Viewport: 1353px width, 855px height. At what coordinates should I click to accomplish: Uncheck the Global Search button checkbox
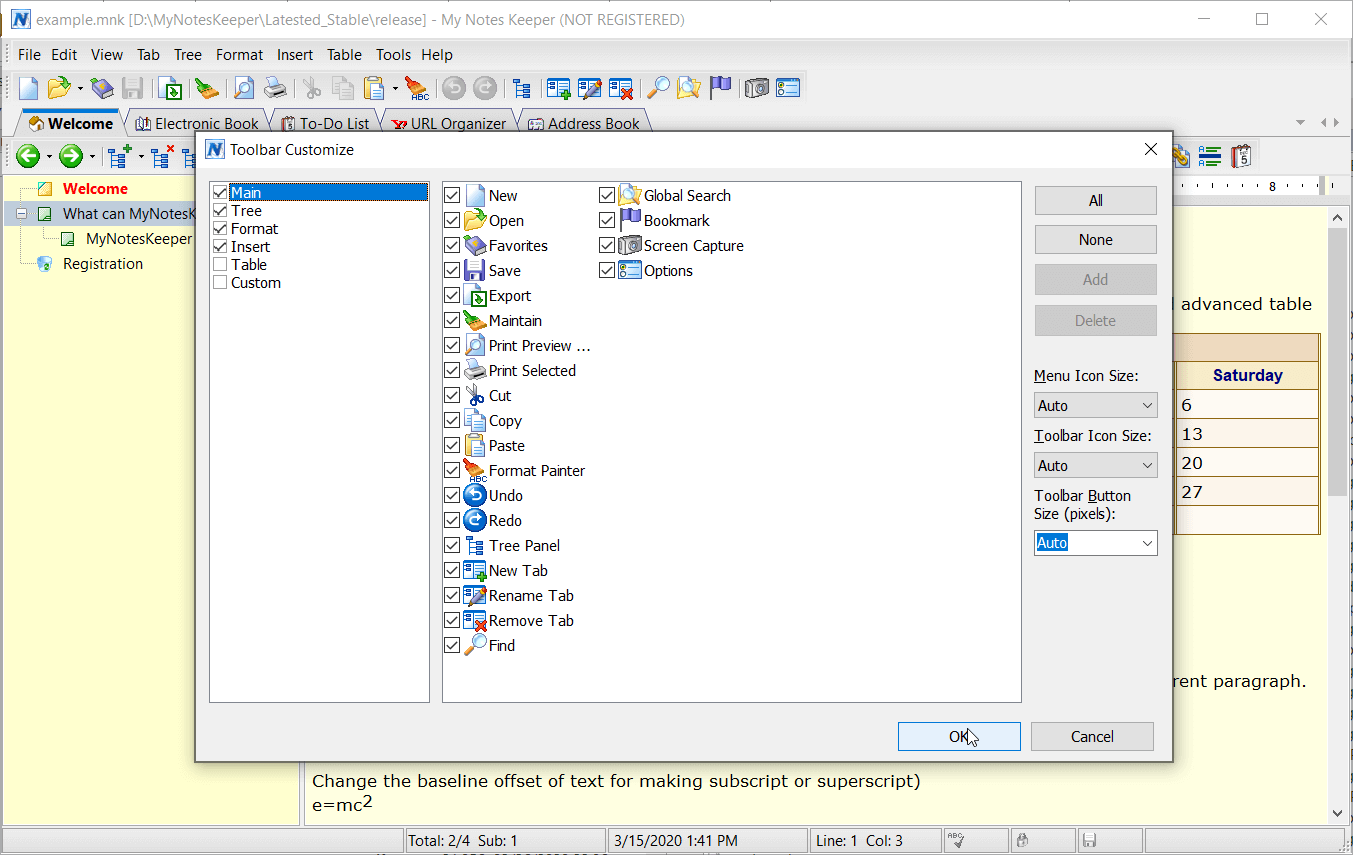pos(607,196)
